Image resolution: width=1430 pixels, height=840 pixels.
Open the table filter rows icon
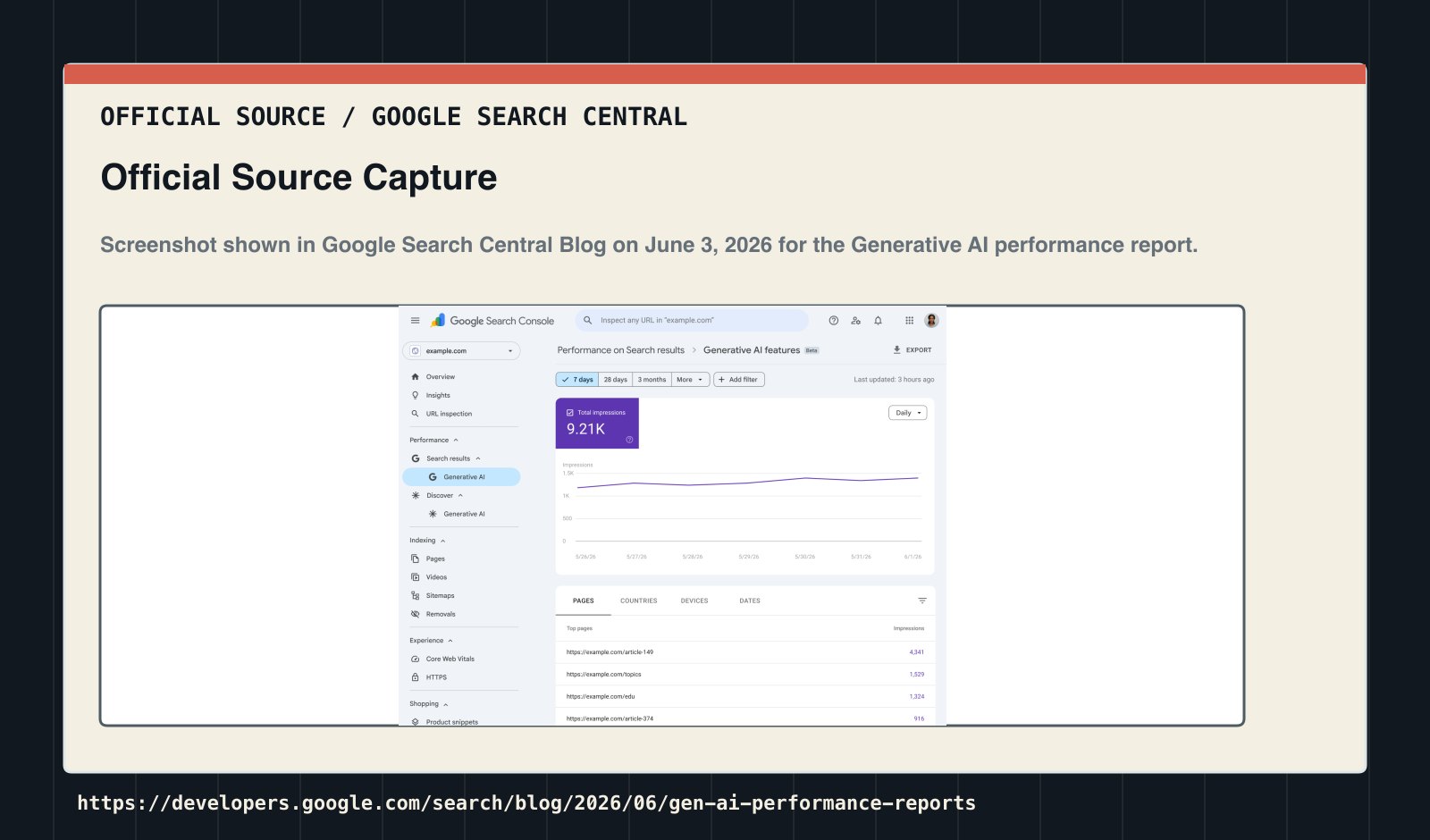[922, 601]
